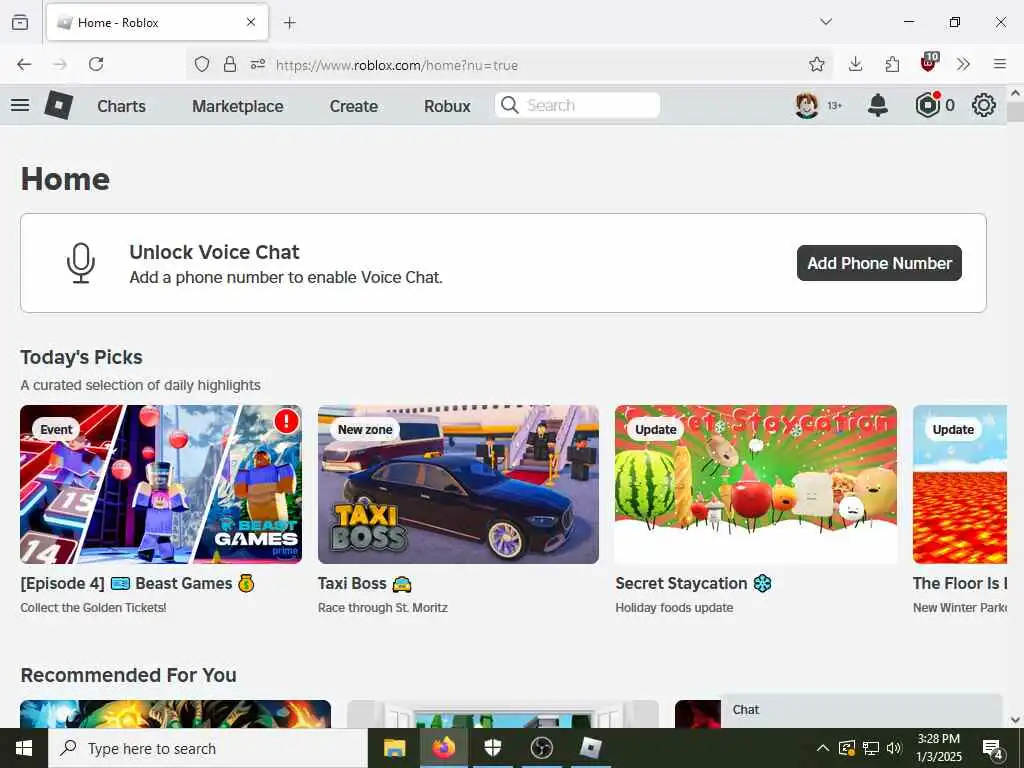Show hidden system tray icons
Image resolution: width=1024 pixels, height=768 pixels.
pyautogui.click(x=823, y=748)
